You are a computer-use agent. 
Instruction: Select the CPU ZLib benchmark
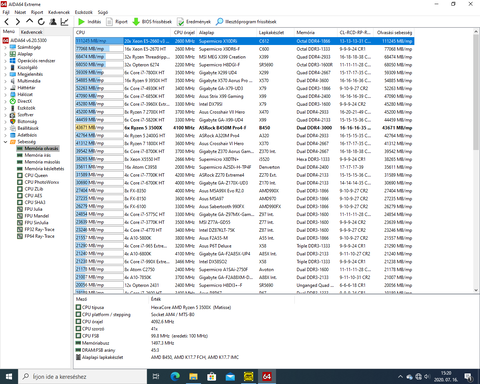(x=30, y=189)
